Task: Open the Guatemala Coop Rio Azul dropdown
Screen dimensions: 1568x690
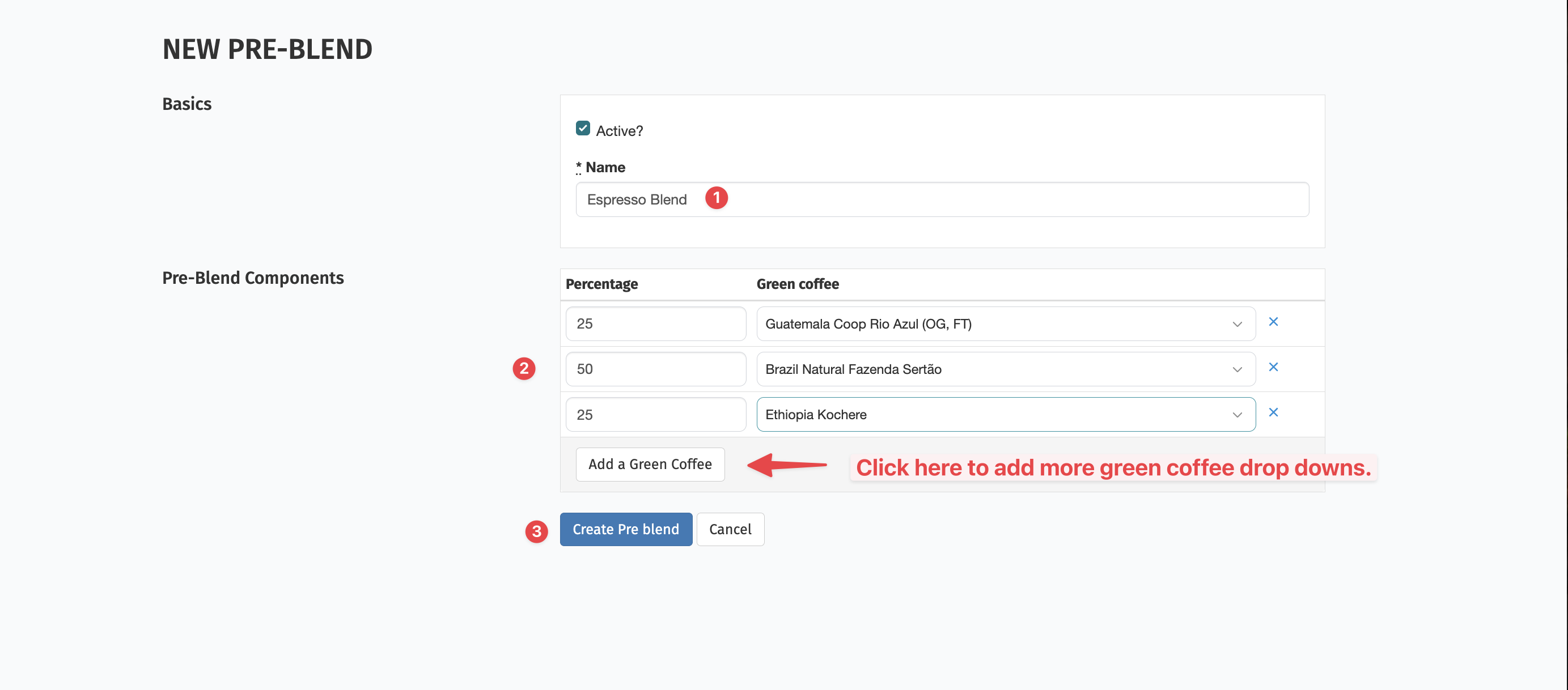Action: pos(1005,323)
